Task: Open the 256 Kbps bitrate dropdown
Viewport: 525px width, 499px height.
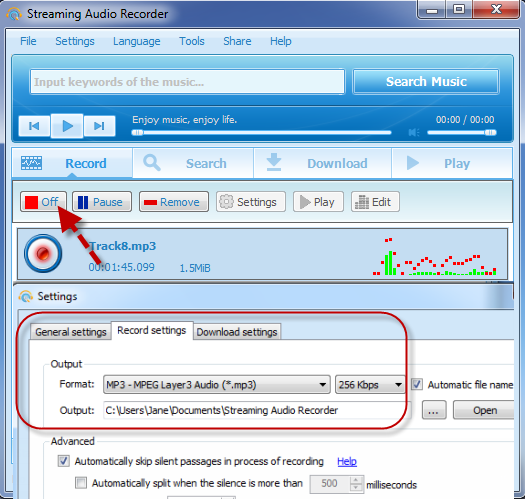Action: [x=370, y=384]
